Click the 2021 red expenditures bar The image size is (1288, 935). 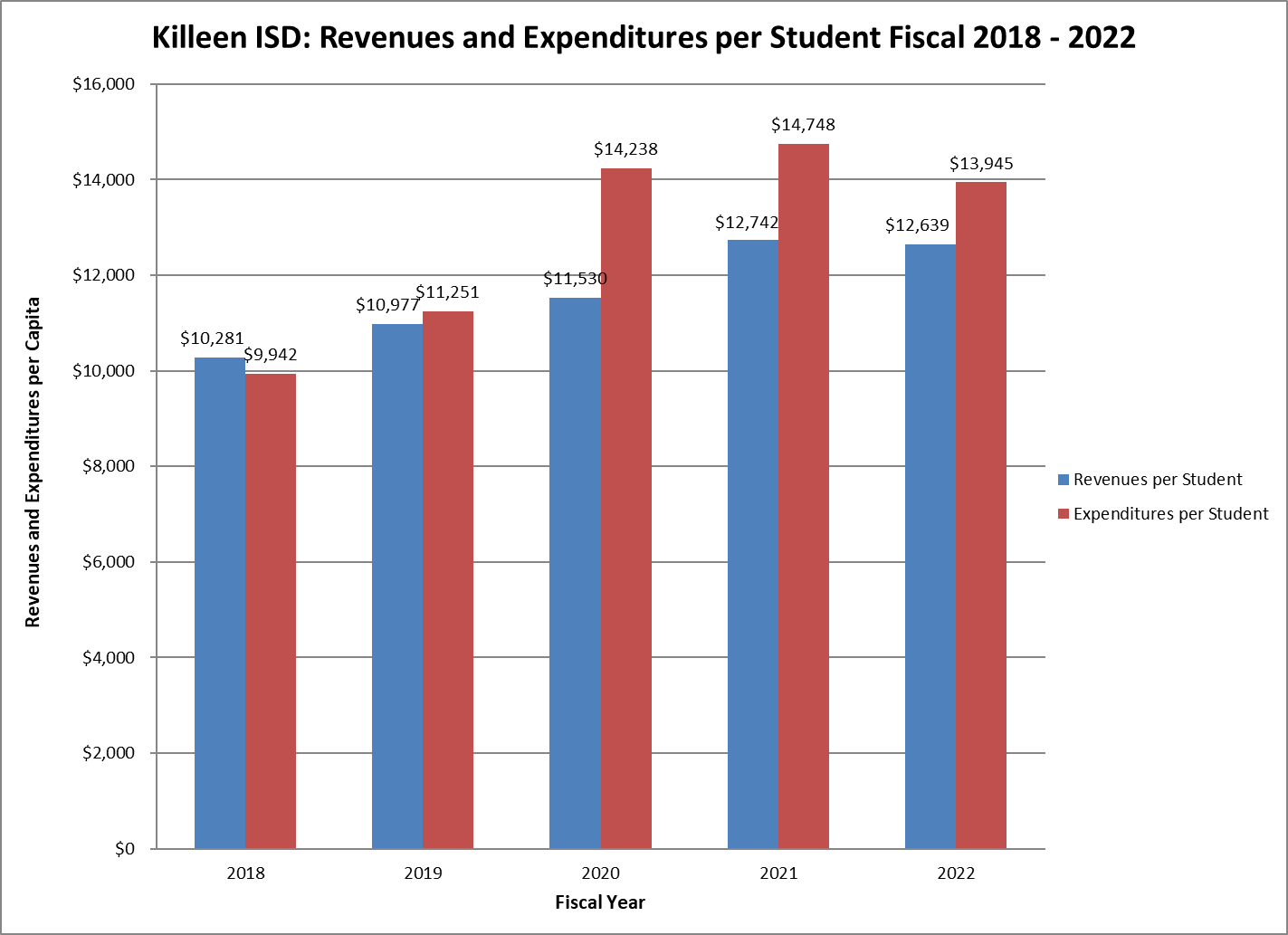804,496
